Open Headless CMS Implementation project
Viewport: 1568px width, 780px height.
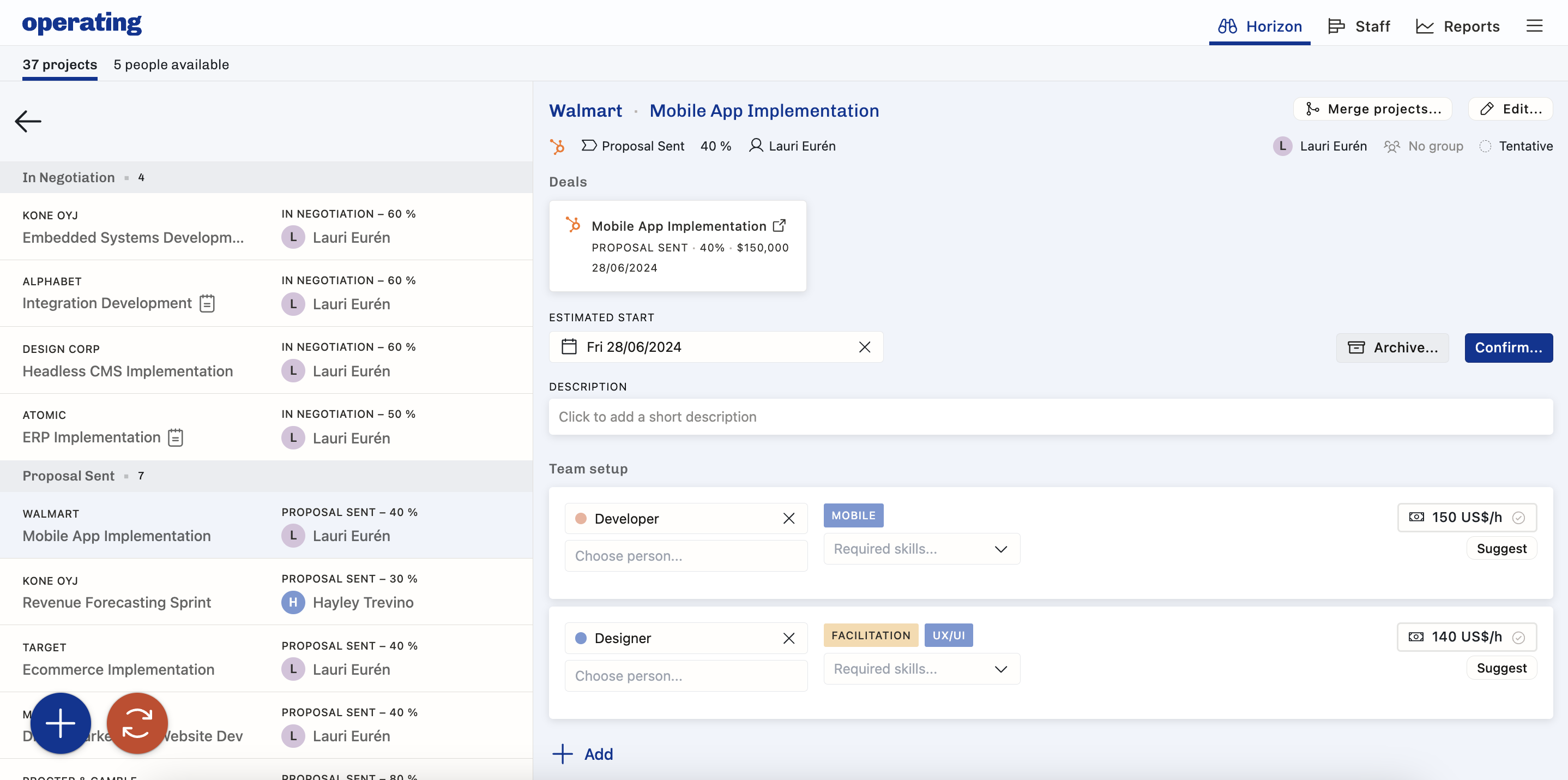[x=266, y=361]
